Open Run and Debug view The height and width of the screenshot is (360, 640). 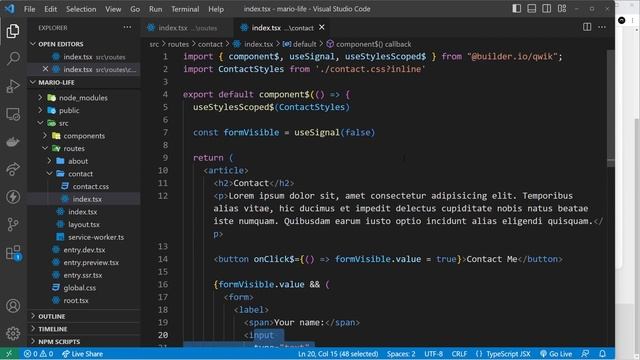click(x=13, y=86)
